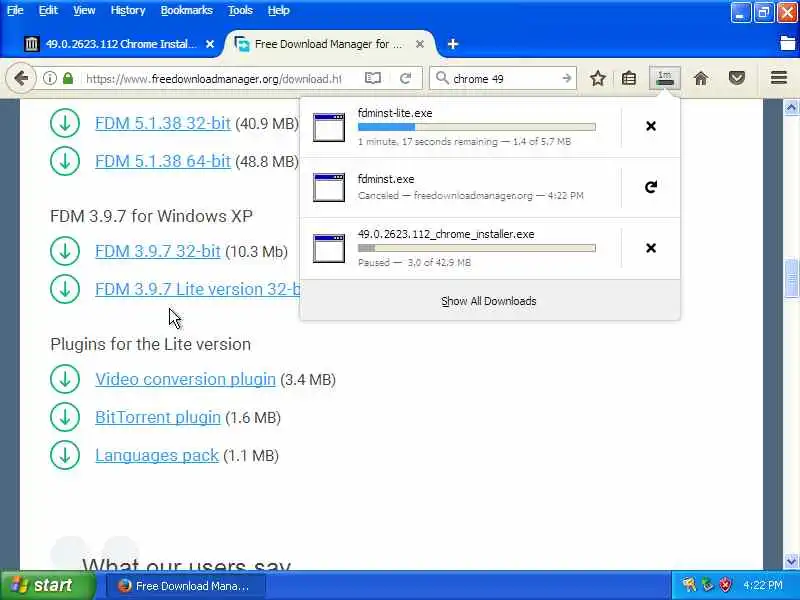Click the fdminst.exe file icon
Viewport: 800px width, 600px height.
pos(329,187)
